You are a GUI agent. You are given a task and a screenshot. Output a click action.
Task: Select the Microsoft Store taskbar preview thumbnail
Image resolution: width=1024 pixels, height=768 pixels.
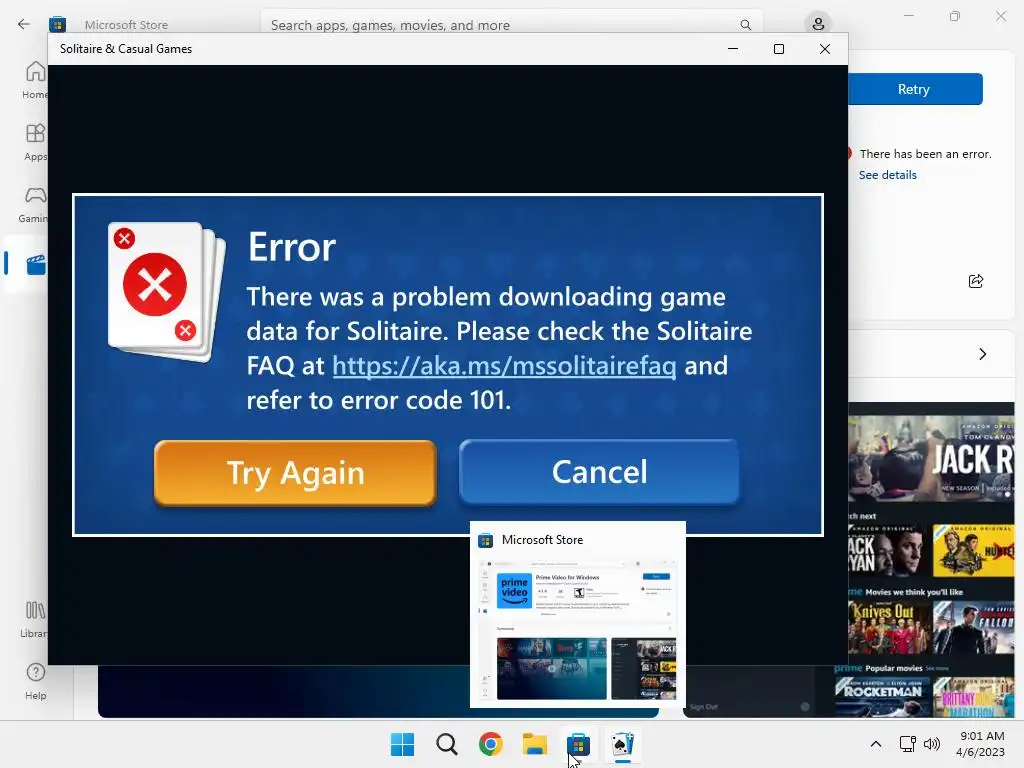click(x=578, y=615)
